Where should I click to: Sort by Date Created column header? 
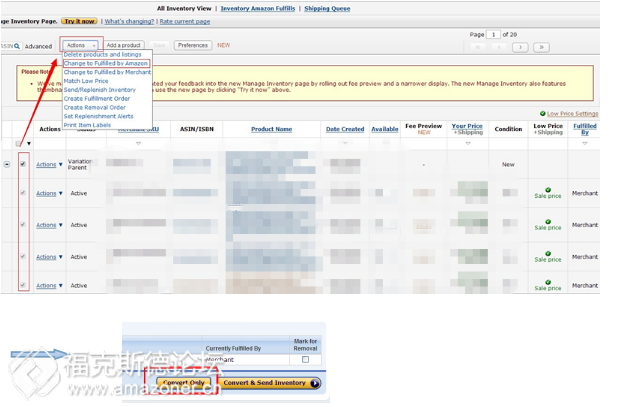coord(345,129)
